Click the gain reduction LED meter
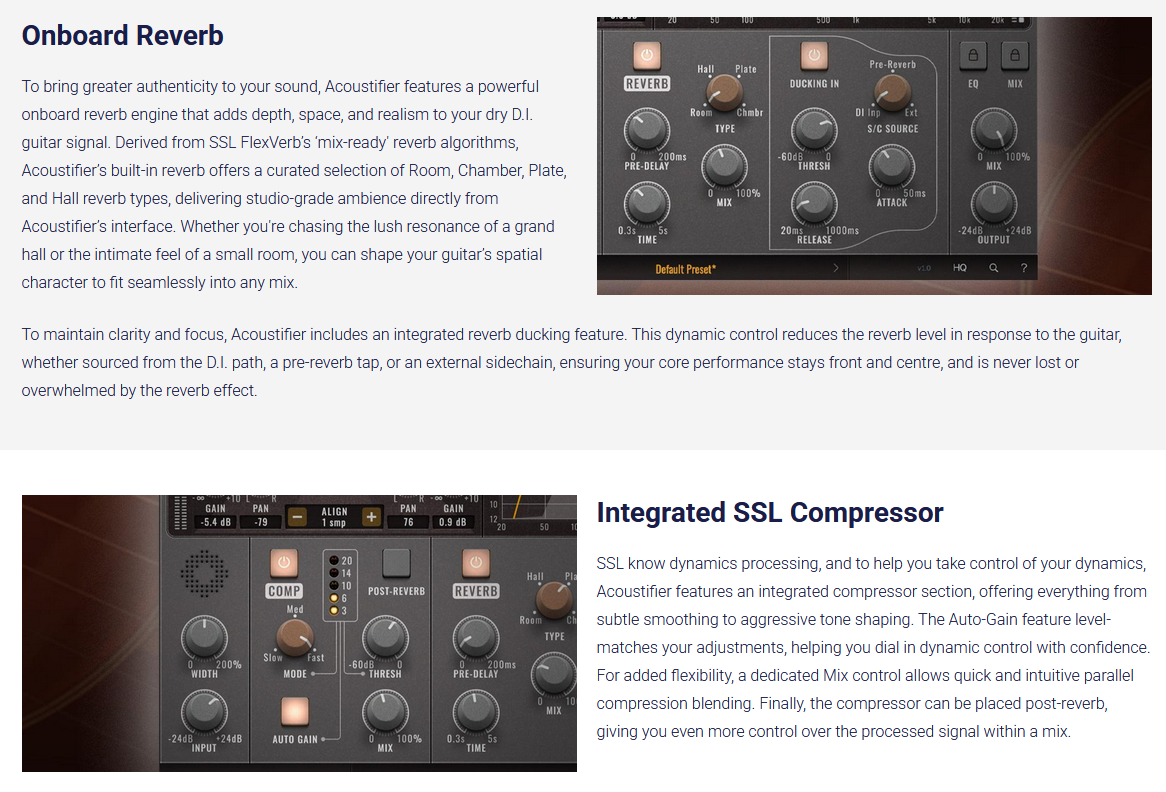Image resolution: width=1166 pixels, height=792 pixels. click(341, 586)
